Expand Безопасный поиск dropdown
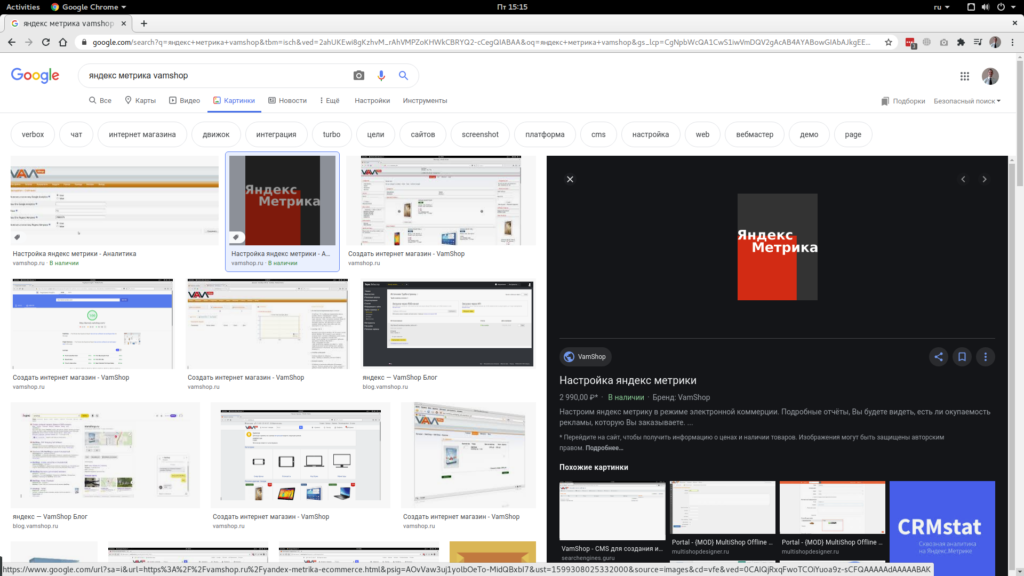This screenshot has height=576, width=1024. click(x=967, y=101)
